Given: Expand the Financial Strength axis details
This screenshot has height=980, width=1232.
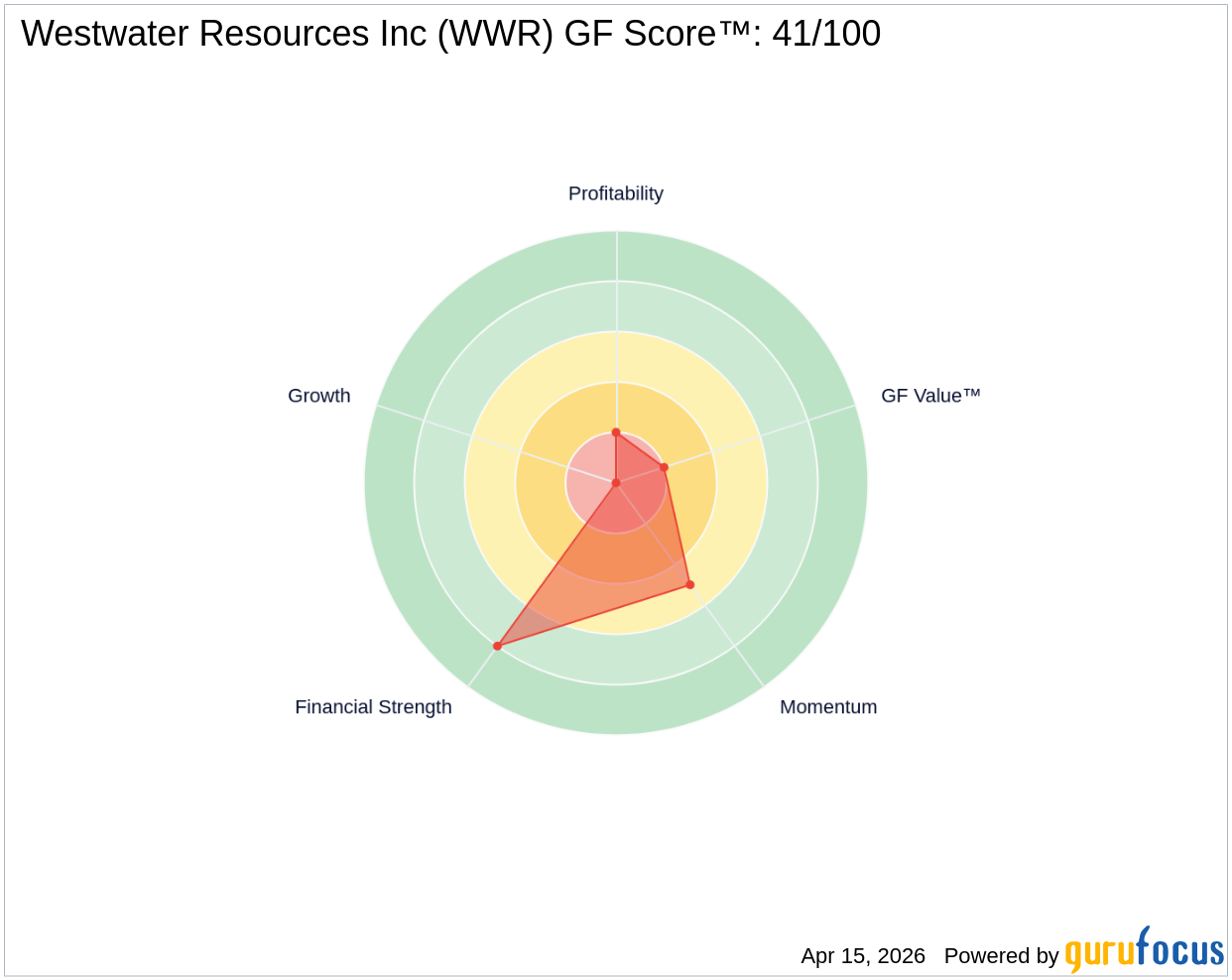Looking at the screenshot, I should pos(373,706).
